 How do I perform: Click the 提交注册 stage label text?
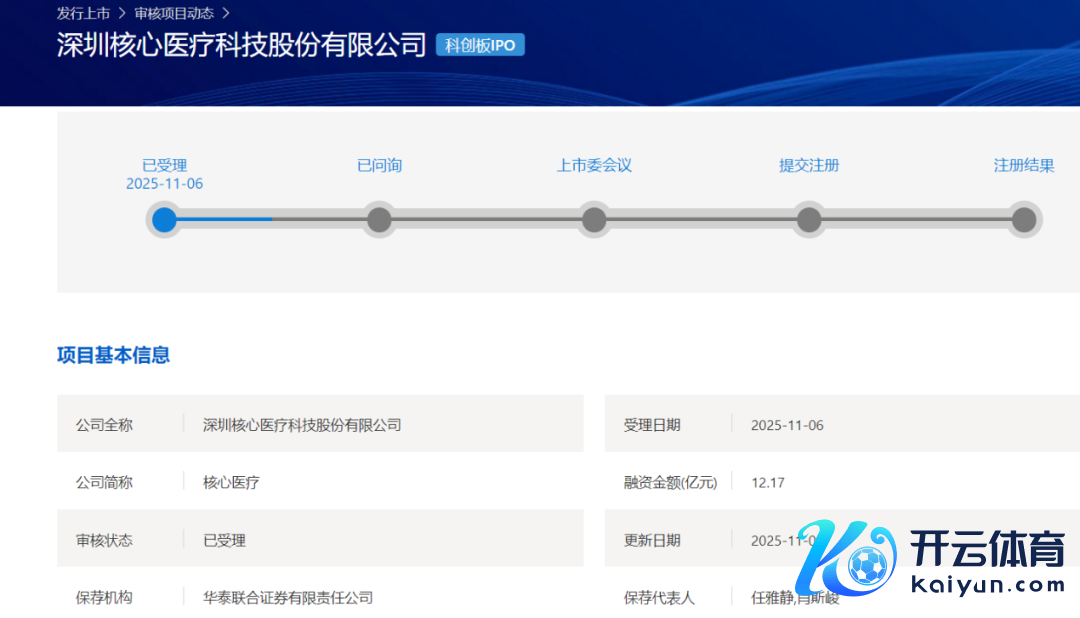(809, 165)
